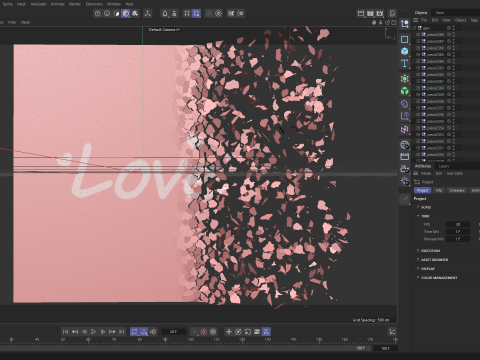
Task: Click the FPS value field
Action: tap(458, 224)
